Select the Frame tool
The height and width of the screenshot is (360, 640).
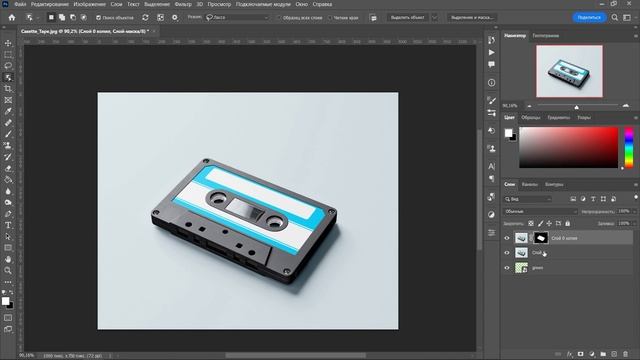pyautogui.click(x=8, y=100)
